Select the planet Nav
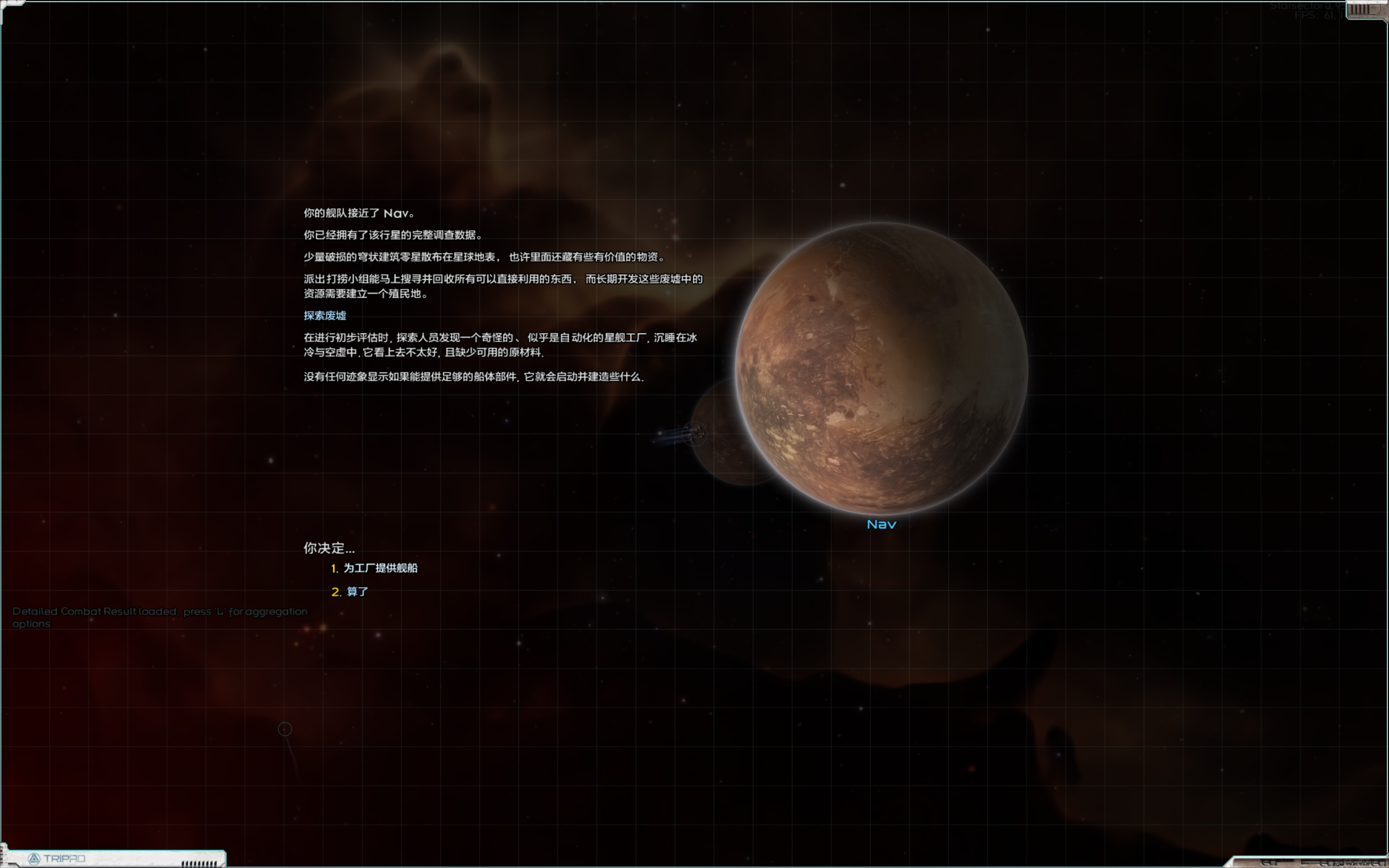Image resolution: width=1389 pixels, height=868 pixels. 878,367
